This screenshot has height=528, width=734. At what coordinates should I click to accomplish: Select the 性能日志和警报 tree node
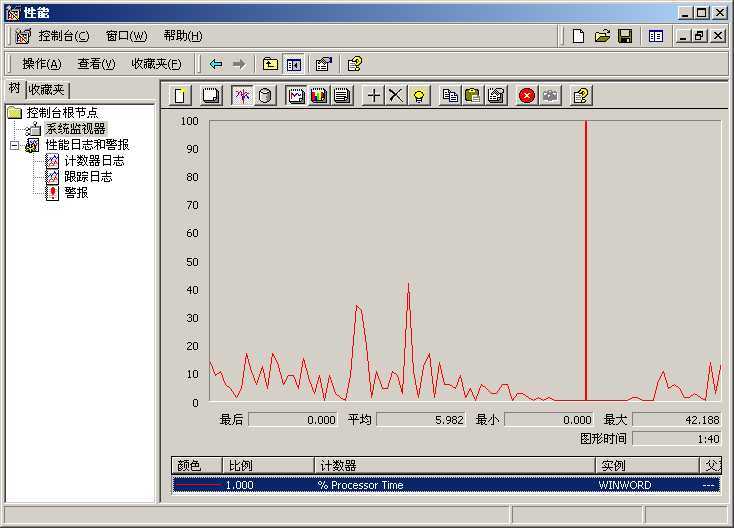[x=87, y=145]
